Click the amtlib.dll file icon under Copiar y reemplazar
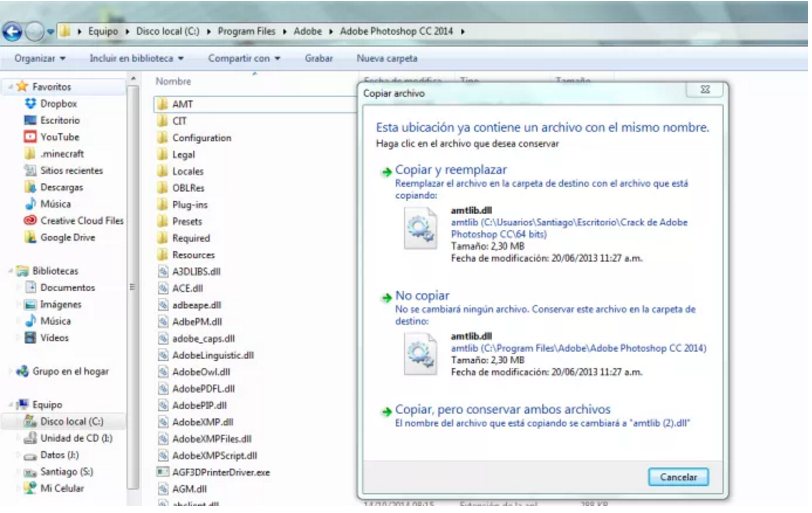 420,228
